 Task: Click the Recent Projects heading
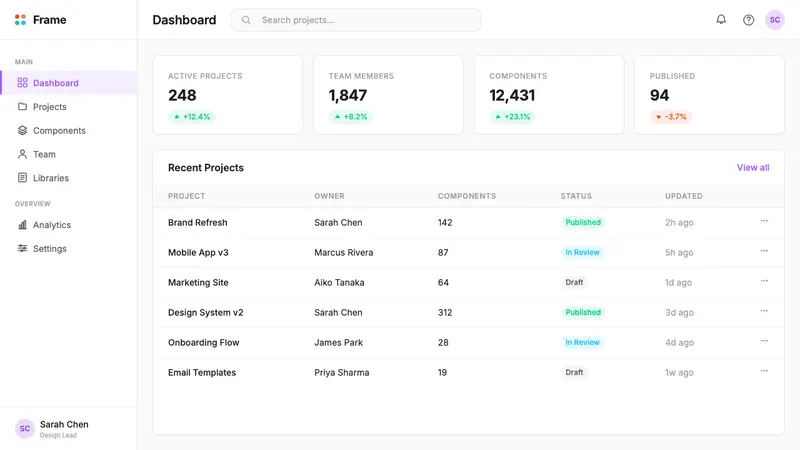tap(206, 167)
